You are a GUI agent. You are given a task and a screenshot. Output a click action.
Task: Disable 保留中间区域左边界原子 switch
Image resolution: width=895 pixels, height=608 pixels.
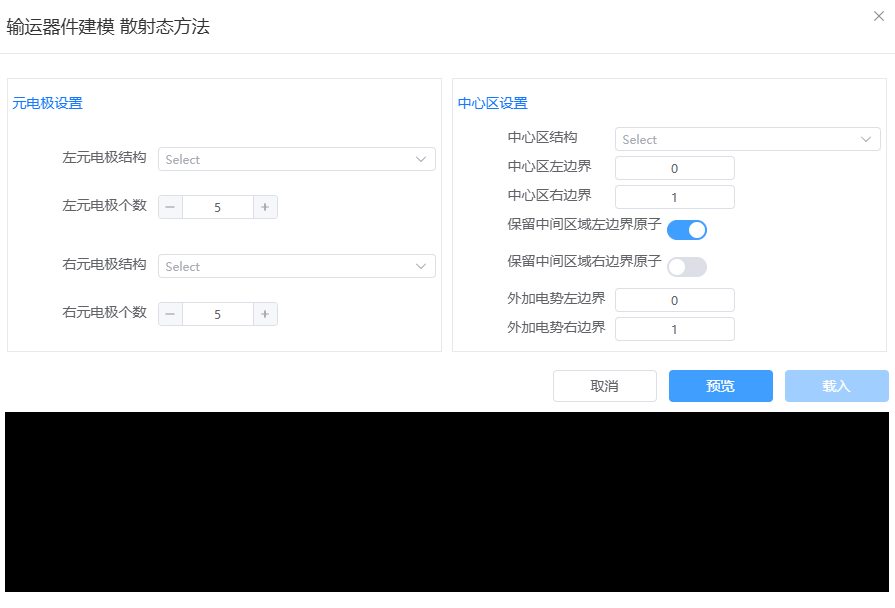click(687, 230)
